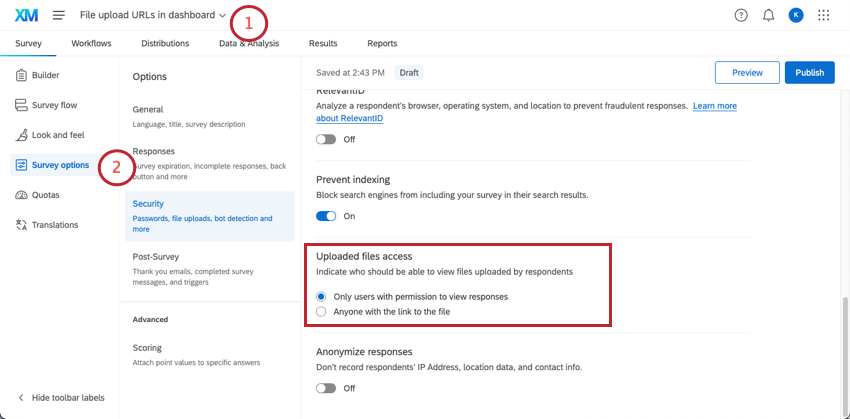This screenshot has height=419, width=850.
Task: Turn off the Prevent indexing switch
Action: (x=326, y=216)
